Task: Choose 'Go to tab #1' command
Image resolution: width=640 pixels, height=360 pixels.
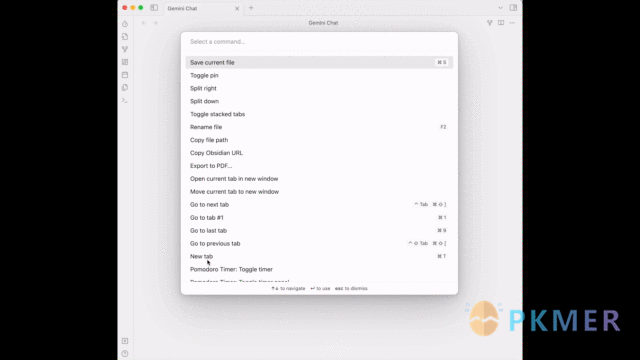Action: [319, 218]
